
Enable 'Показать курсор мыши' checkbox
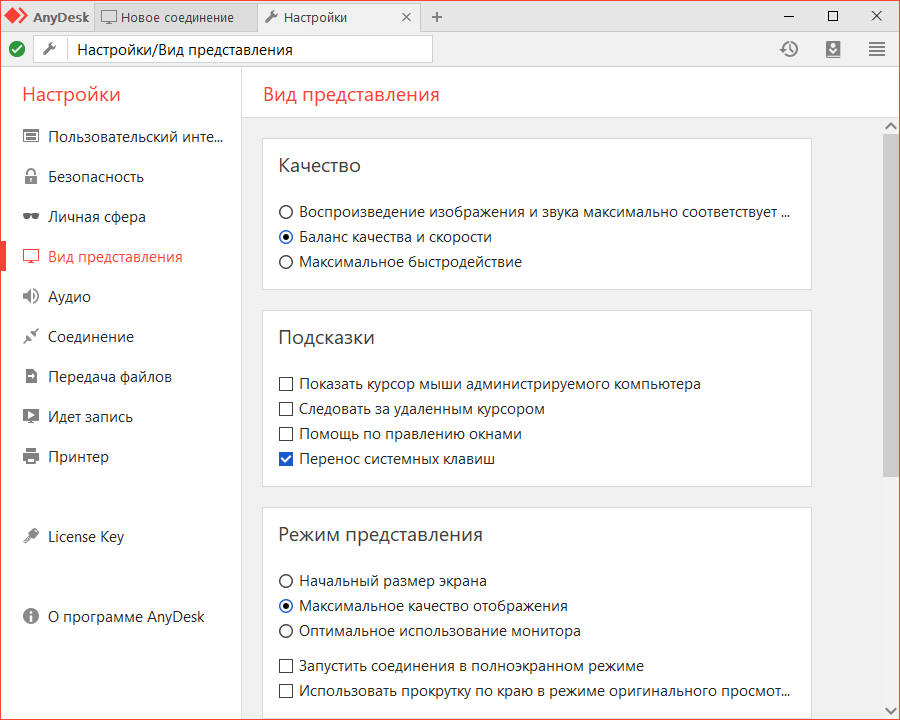pos(287,384)
